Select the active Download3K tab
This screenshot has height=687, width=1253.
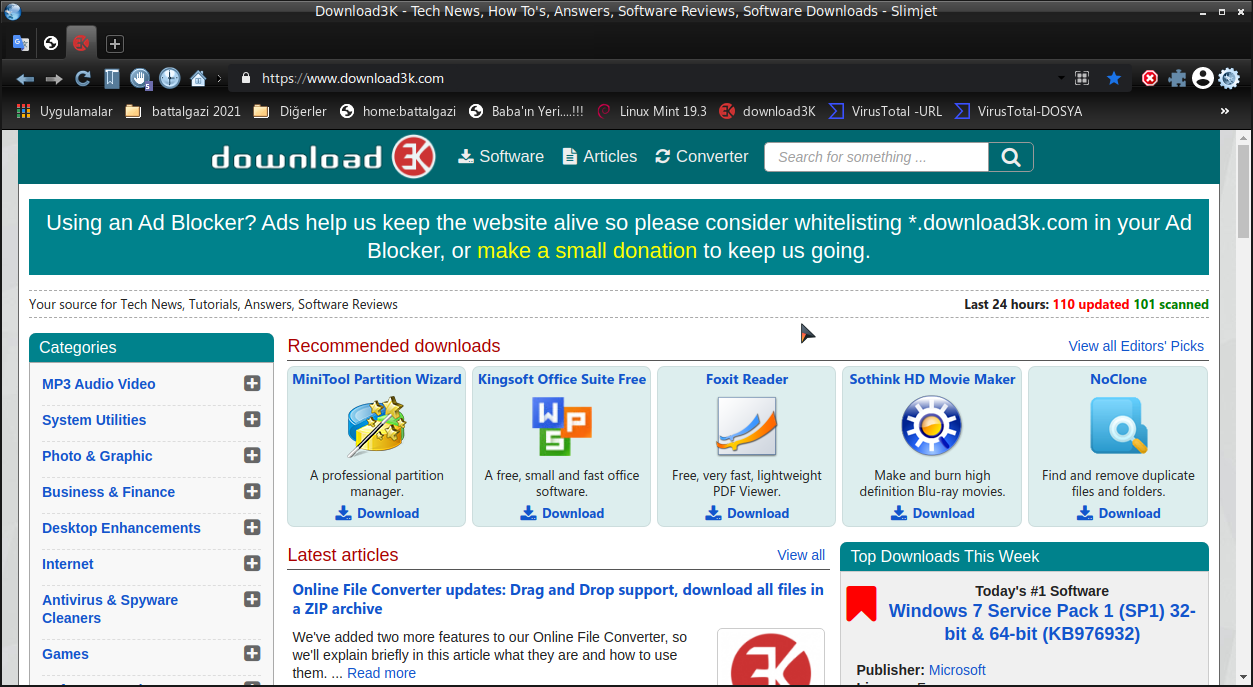coord(81,43)
